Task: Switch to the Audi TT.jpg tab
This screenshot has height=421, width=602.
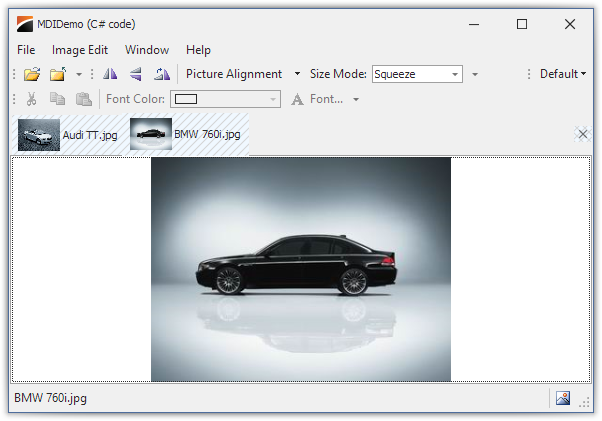Action: coord(68,135)
